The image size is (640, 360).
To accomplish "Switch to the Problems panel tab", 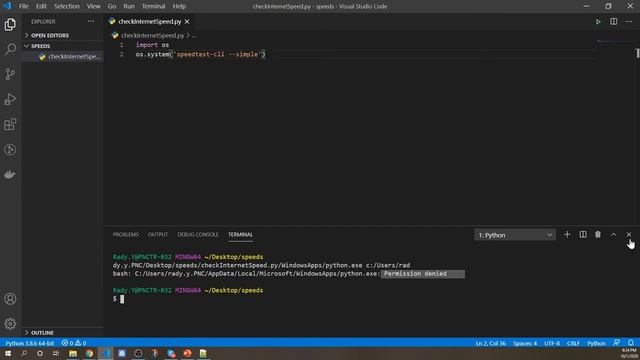I will coord(126,235).
